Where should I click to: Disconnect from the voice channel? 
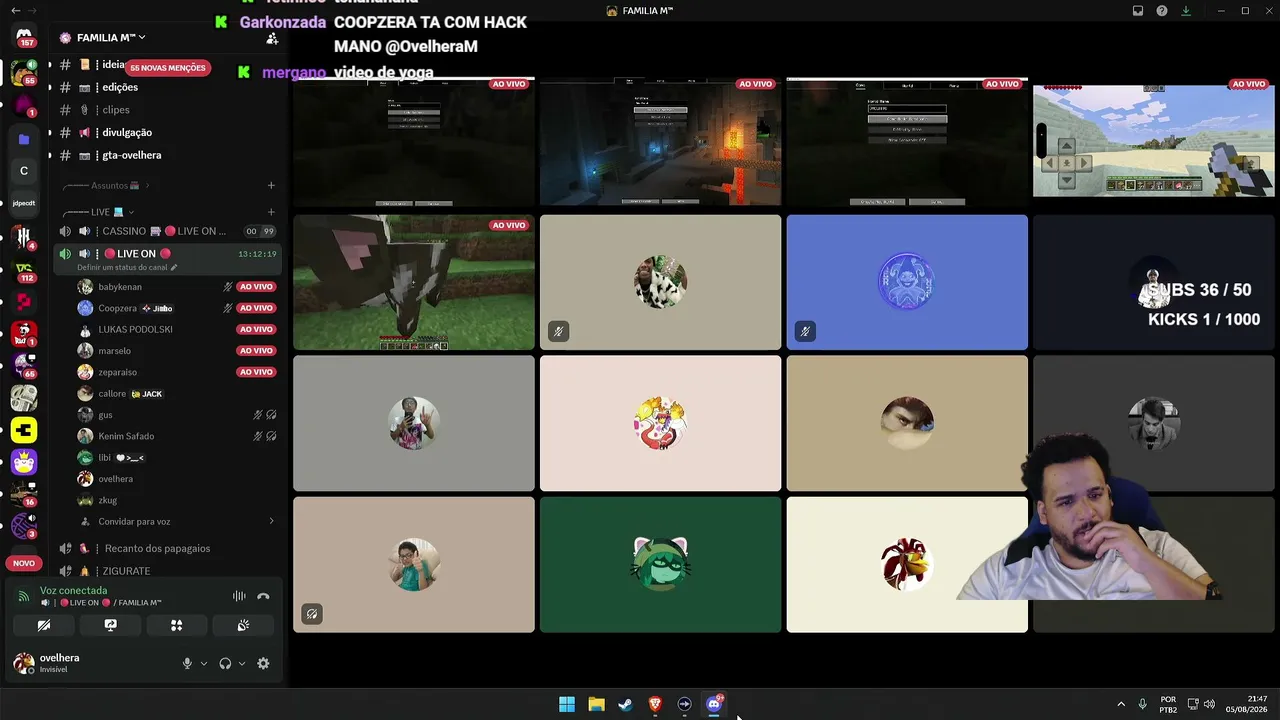tap(263, 596)
